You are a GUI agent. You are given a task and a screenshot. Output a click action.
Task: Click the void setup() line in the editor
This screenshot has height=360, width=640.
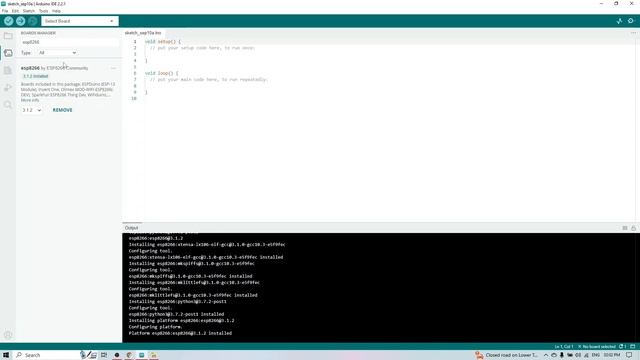click(x=163, y=42)
